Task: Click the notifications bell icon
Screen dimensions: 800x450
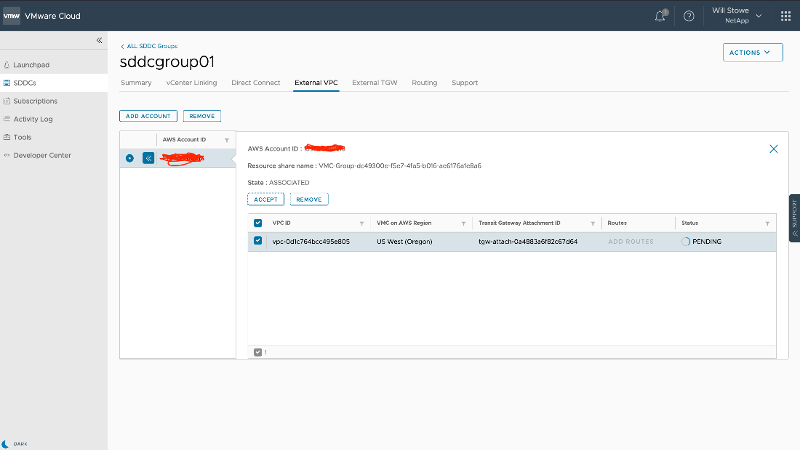Action: 661,16
